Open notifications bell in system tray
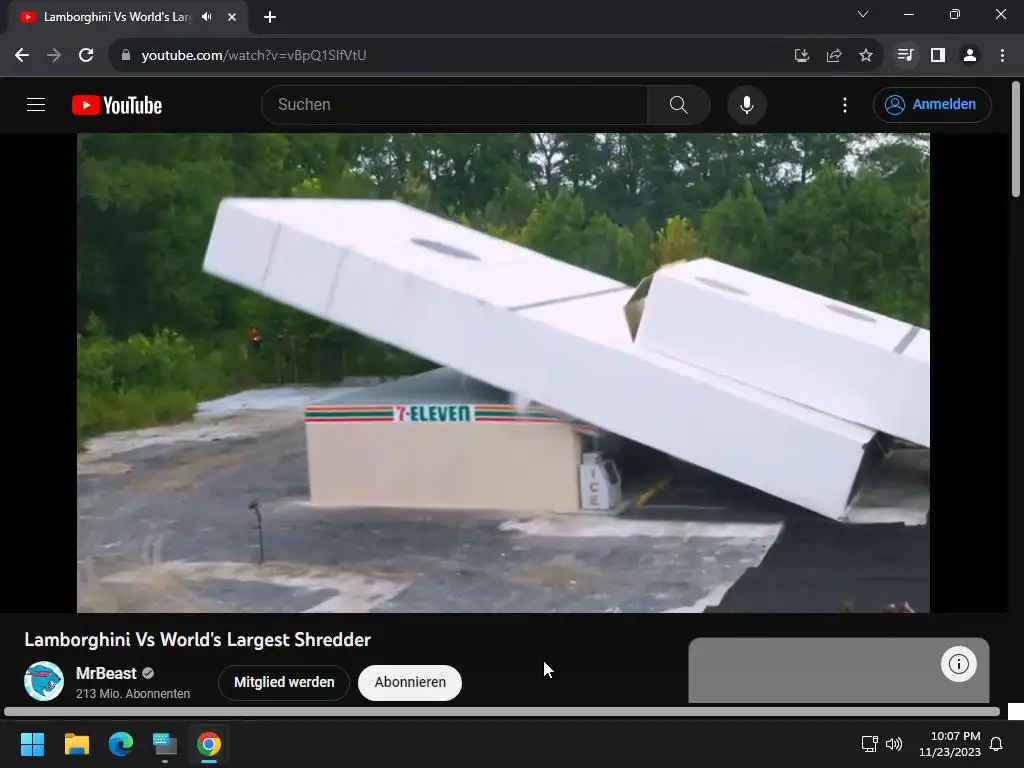The width and height of the screenshot is (1024, 768). 996,744
